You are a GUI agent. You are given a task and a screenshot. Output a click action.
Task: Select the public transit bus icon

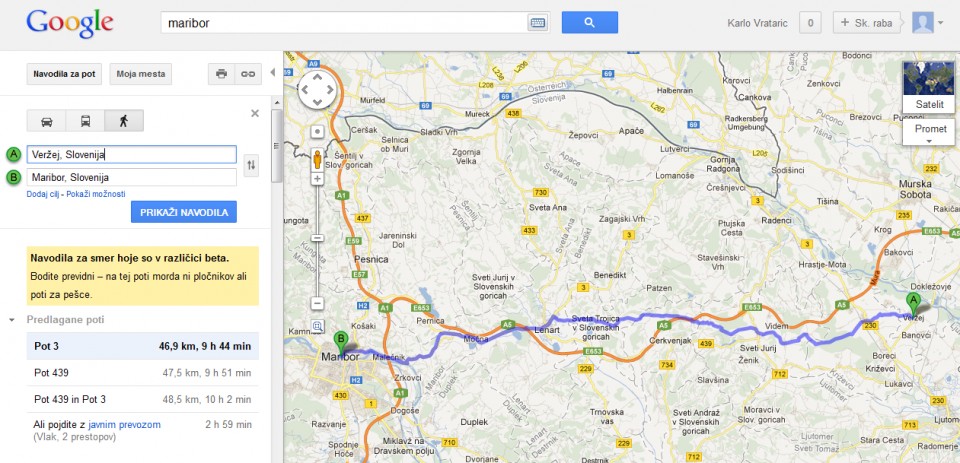(x=85, y=121)
